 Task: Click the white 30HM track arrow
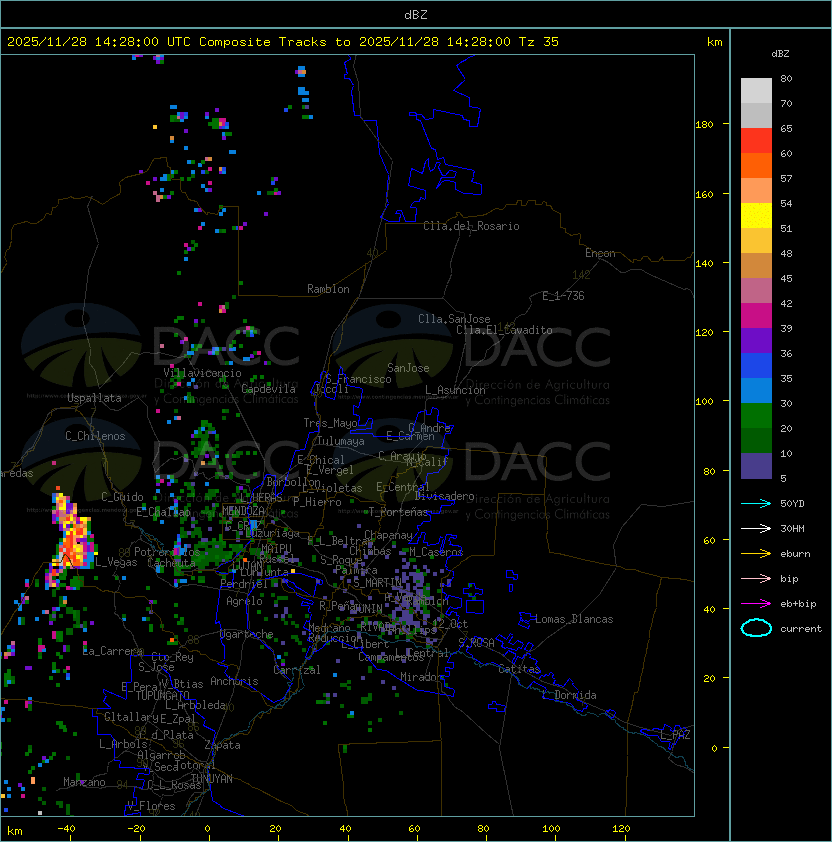pyautogui.click(x=756, y=528)
